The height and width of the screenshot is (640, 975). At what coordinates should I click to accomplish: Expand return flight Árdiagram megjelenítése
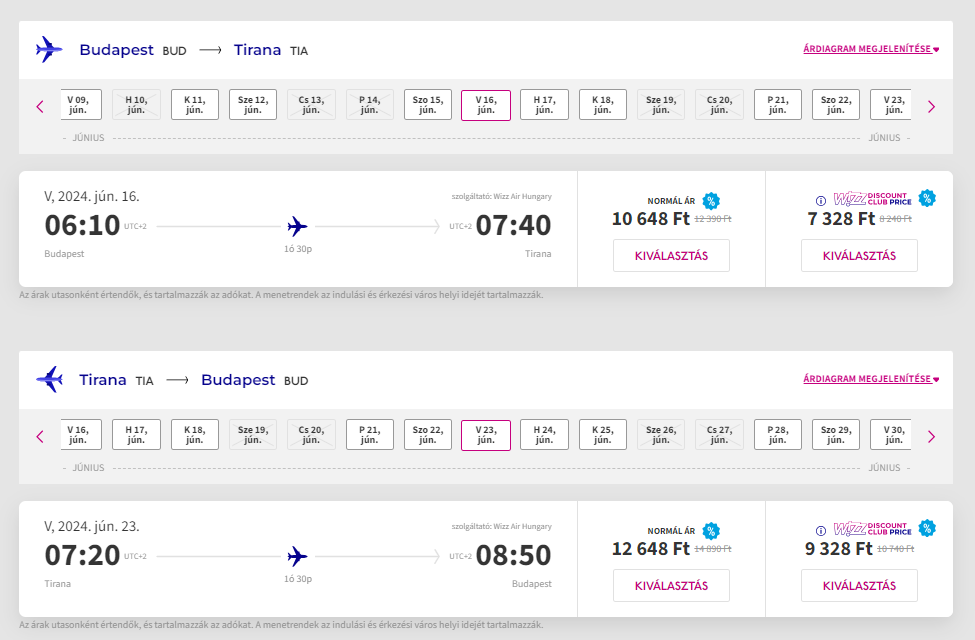870,379
